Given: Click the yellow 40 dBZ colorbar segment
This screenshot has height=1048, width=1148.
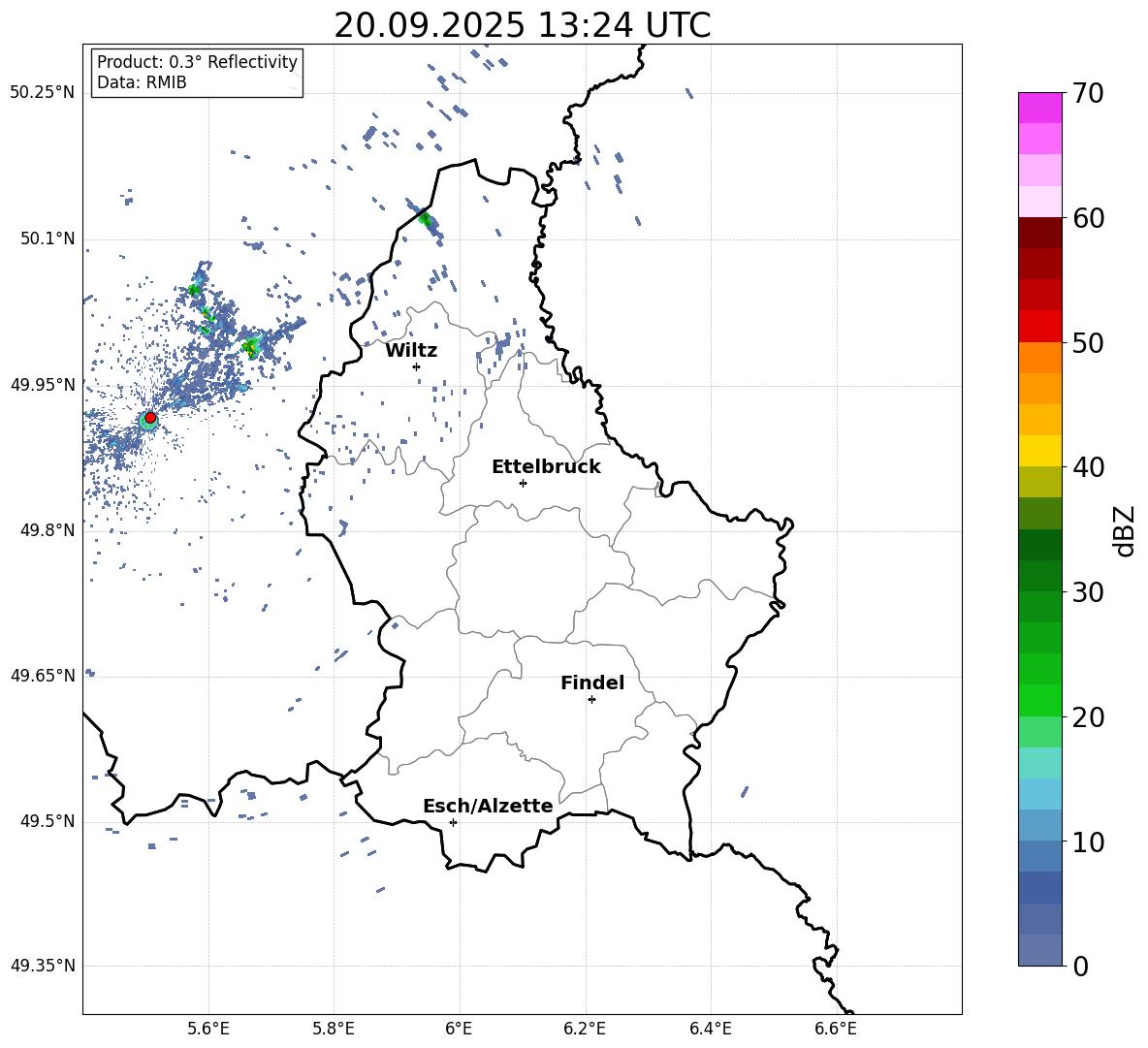Looking at the screenshot, I should click(1039, 451).
